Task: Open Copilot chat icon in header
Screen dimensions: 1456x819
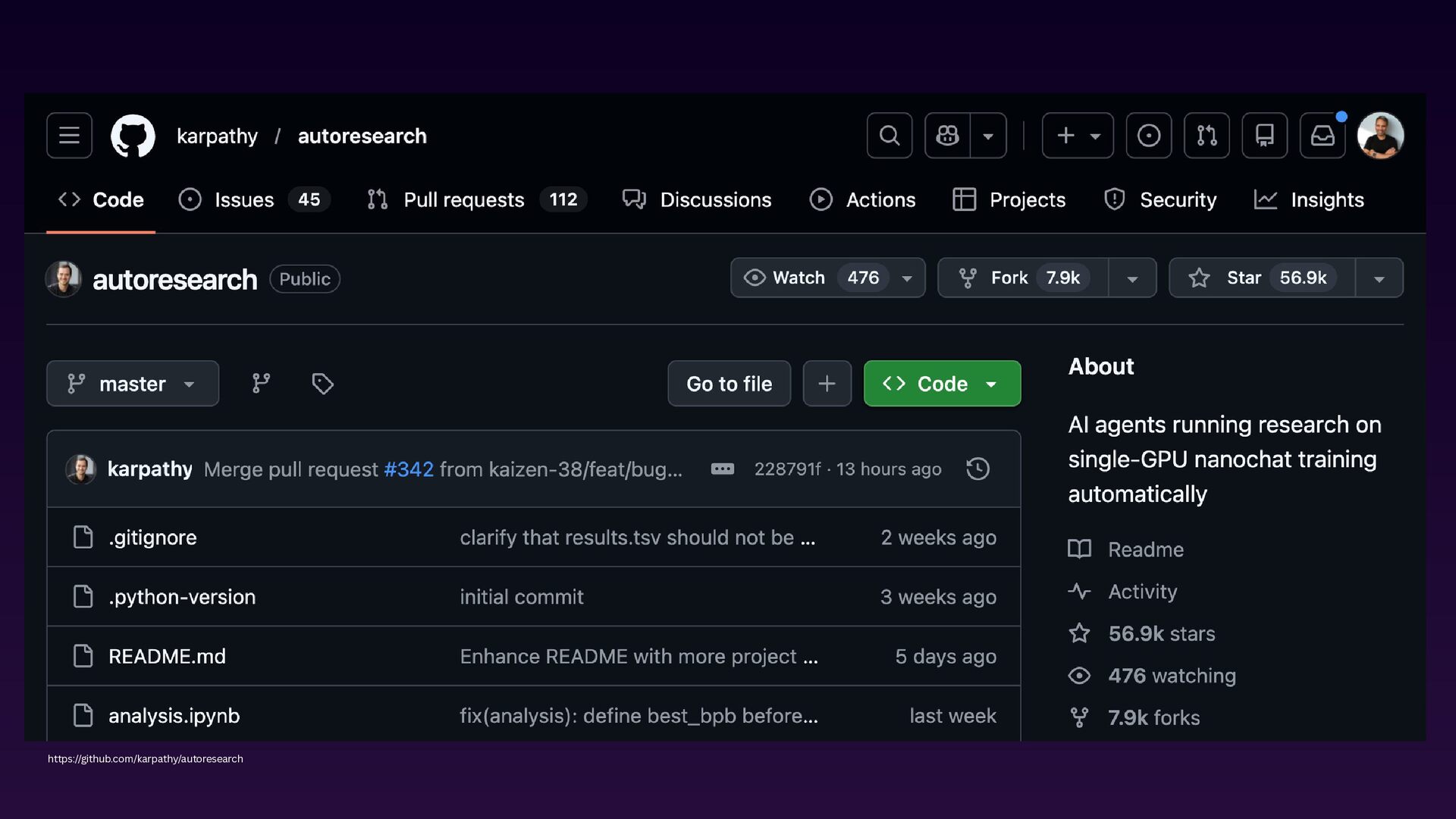Action: point(947,136)
